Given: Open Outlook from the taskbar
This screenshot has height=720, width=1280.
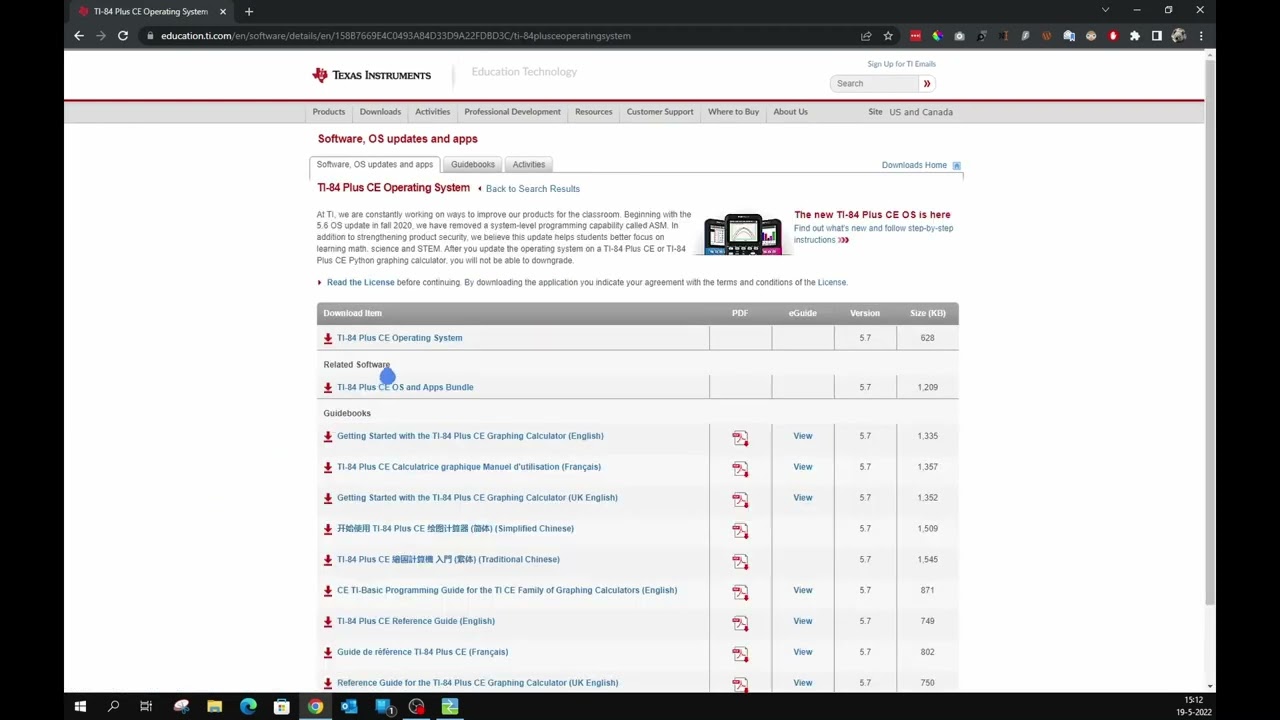Looking at the screenshot, I should pos(349,706).
